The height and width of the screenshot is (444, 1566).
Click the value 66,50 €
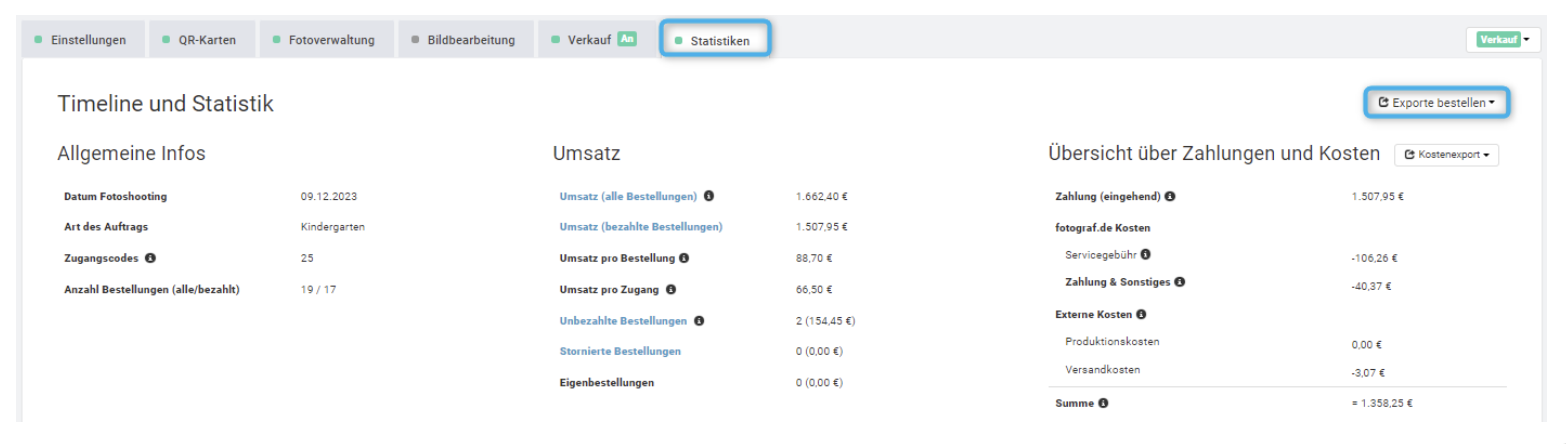tap(814, 290)
